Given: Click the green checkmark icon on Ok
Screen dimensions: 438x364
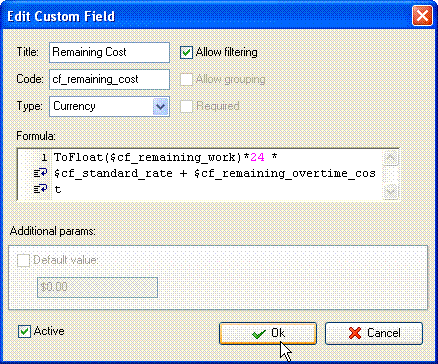Looking at the screenshot, I should point(259,334).
